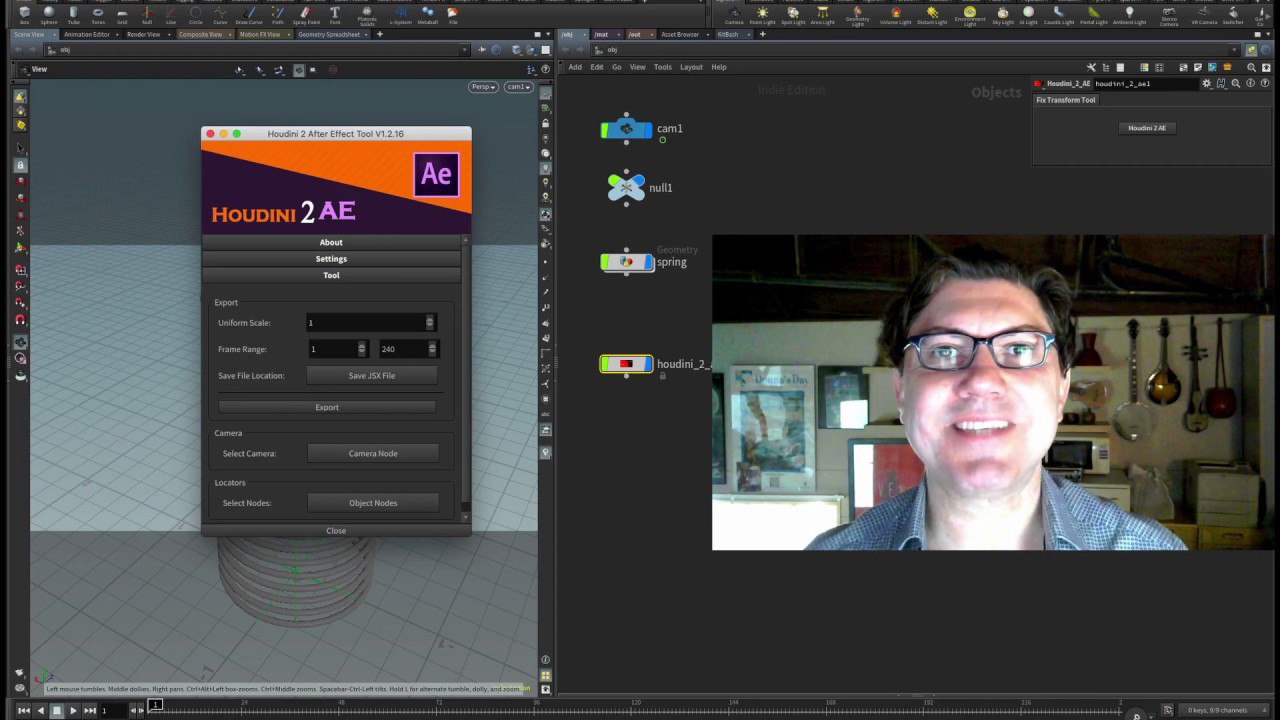Select the Metaball shelf tool

pyautogui.click(x=427, y=15)
